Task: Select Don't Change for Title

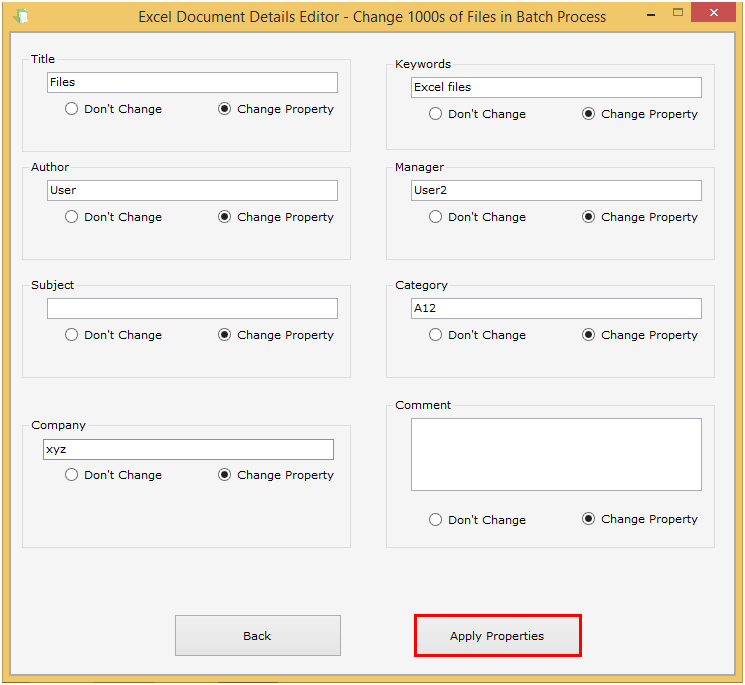Action: (114, 109)
